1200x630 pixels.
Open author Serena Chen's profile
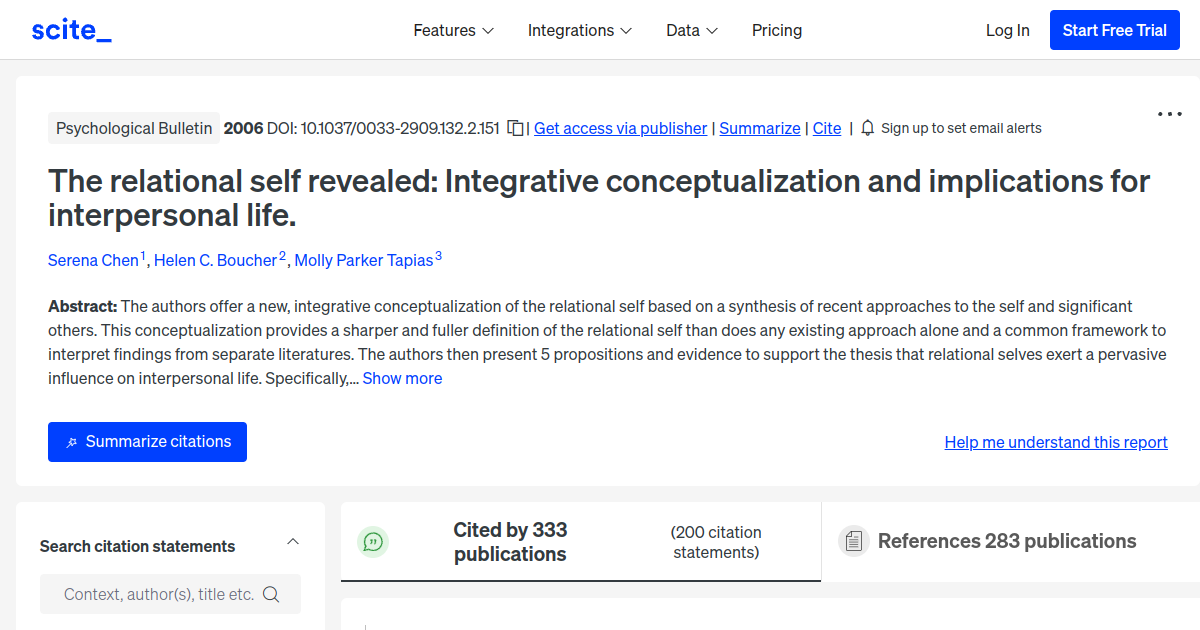click(93, 260)
